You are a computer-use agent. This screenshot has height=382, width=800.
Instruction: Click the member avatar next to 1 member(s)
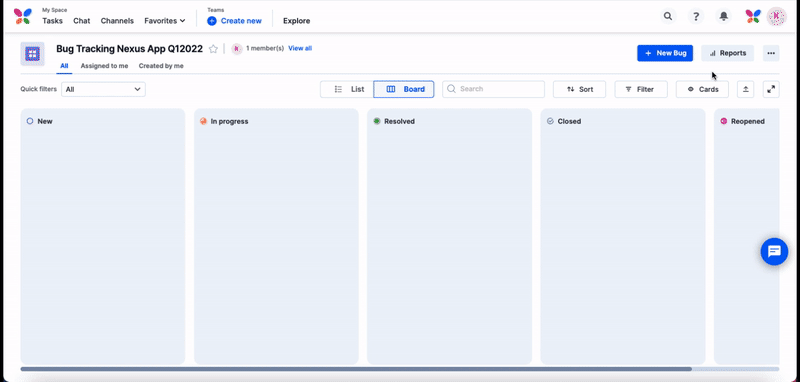[x=237, y=48]
